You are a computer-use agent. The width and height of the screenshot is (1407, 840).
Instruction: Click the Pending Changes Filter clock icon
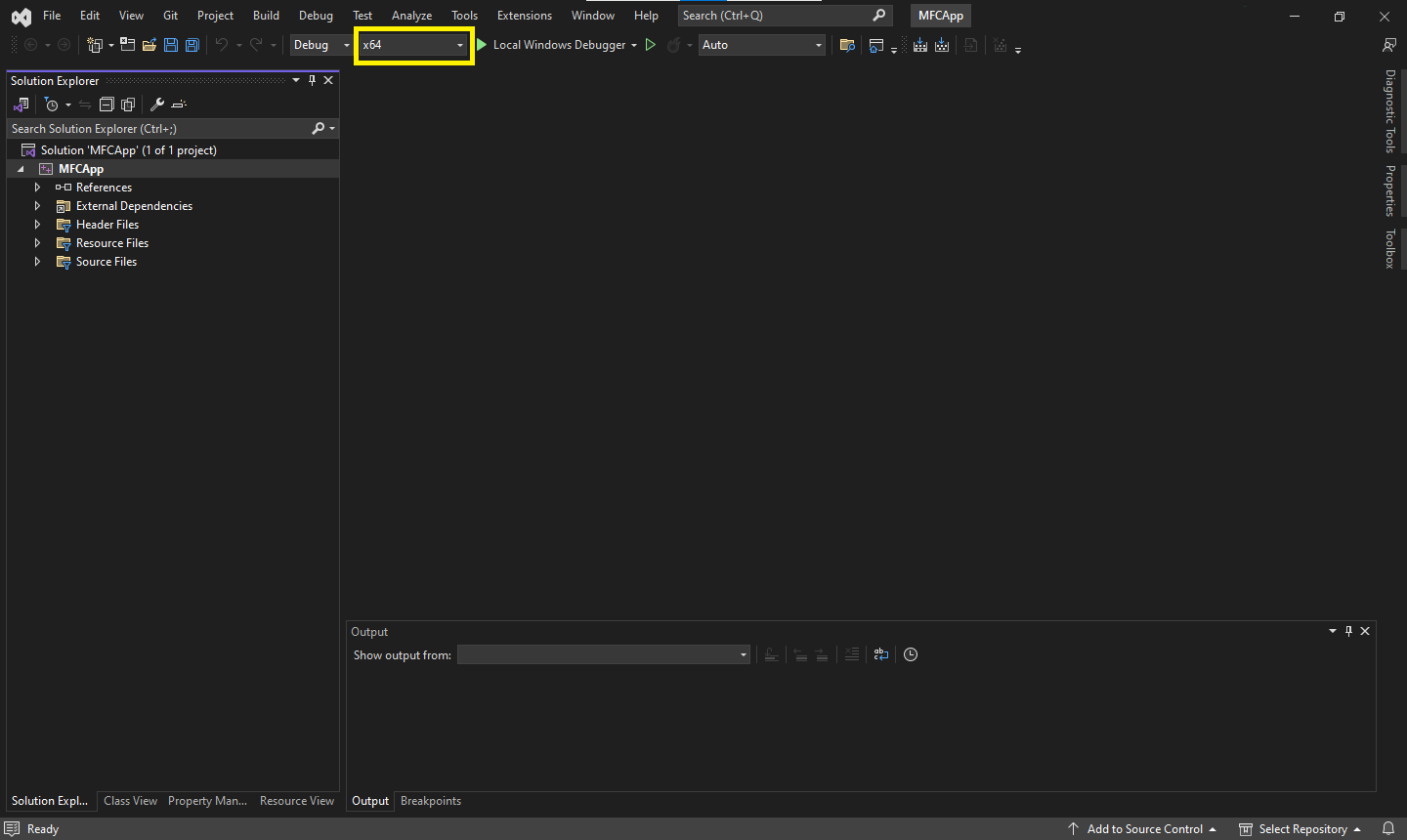52,105
